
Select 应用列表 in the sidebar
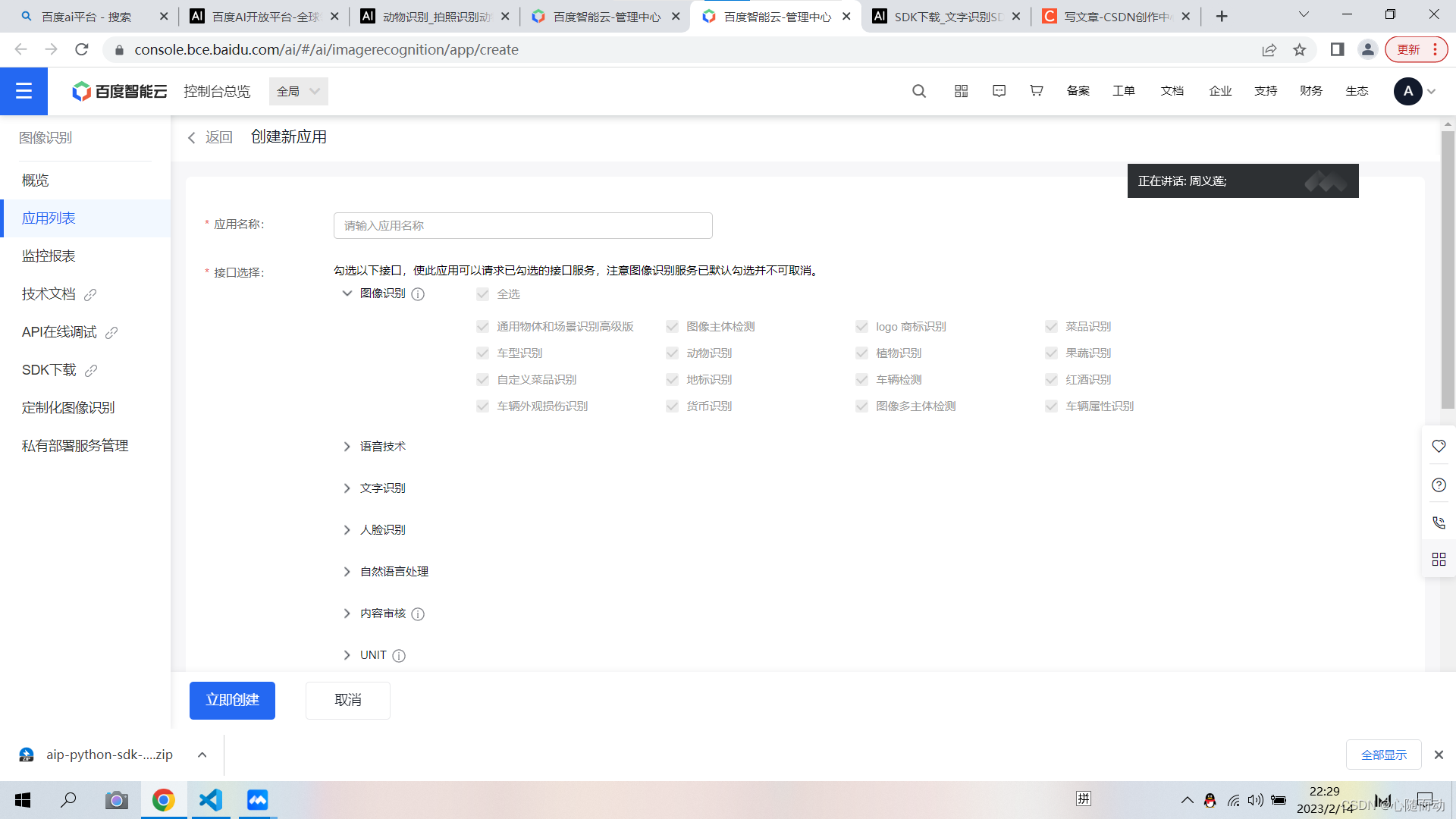pyautogui.click(x=85, y=218)
